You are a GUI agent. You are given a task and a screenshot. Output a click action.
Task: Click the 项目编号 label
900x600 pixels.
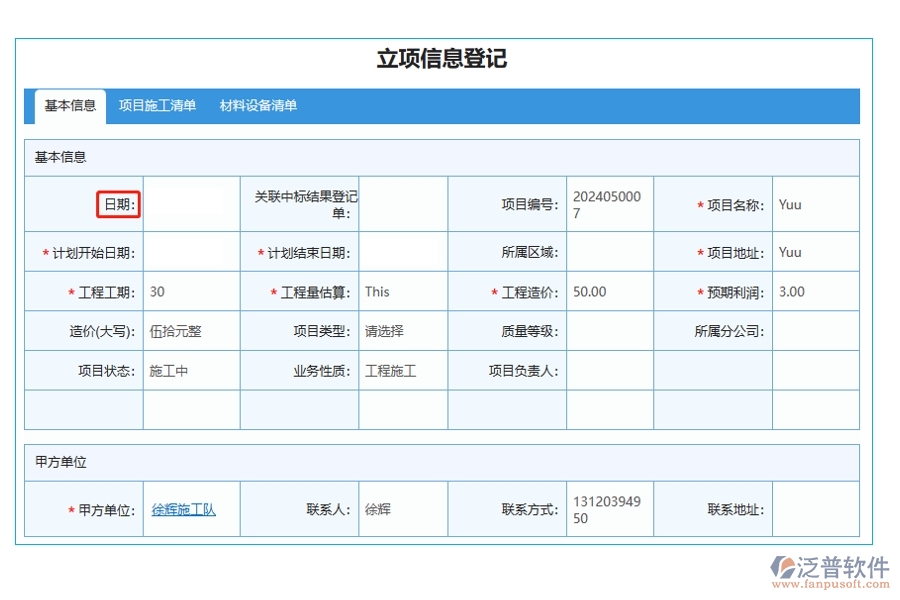530,204
